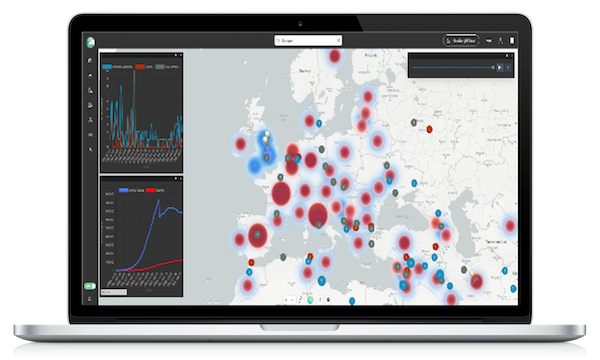600x360 pixels.
Task: Clear the search field with the X button
Action: [338, 40]
